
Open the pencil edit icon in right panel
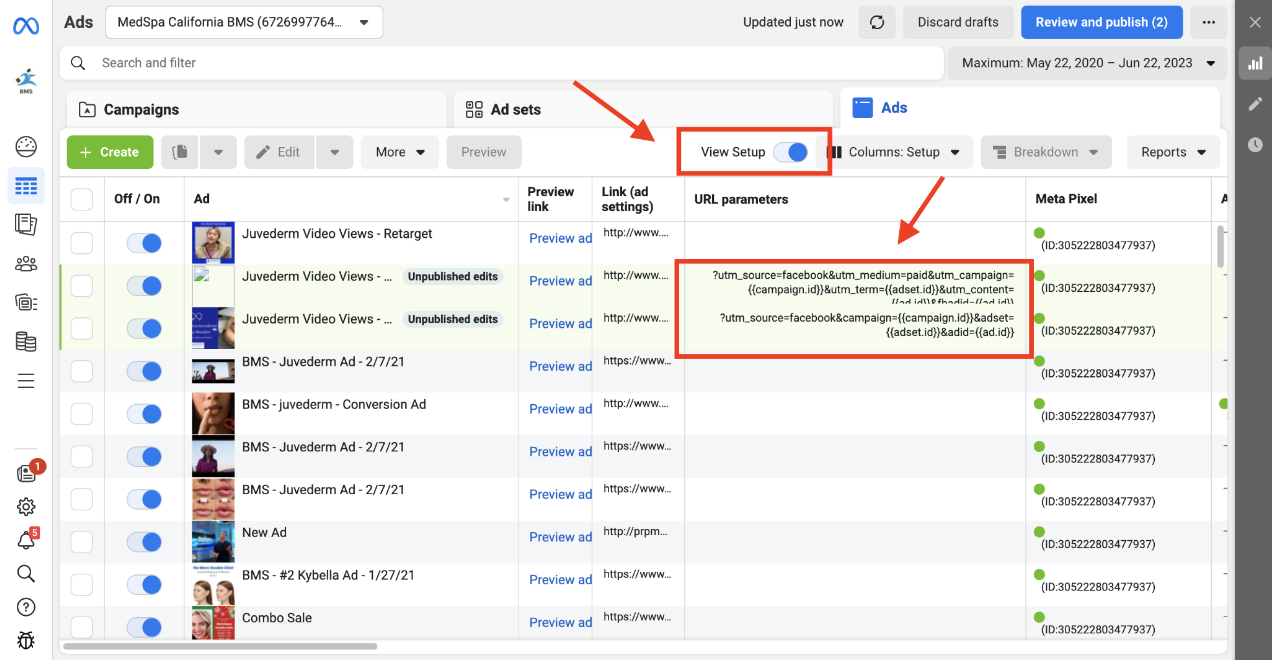(1255, 104)
